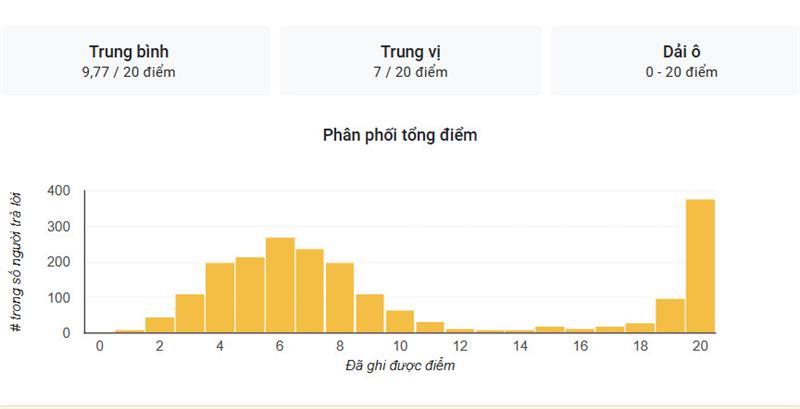Select the histogram bar for score 7
The height and width of the screenshot is (409, 800).
pos(310,291)
